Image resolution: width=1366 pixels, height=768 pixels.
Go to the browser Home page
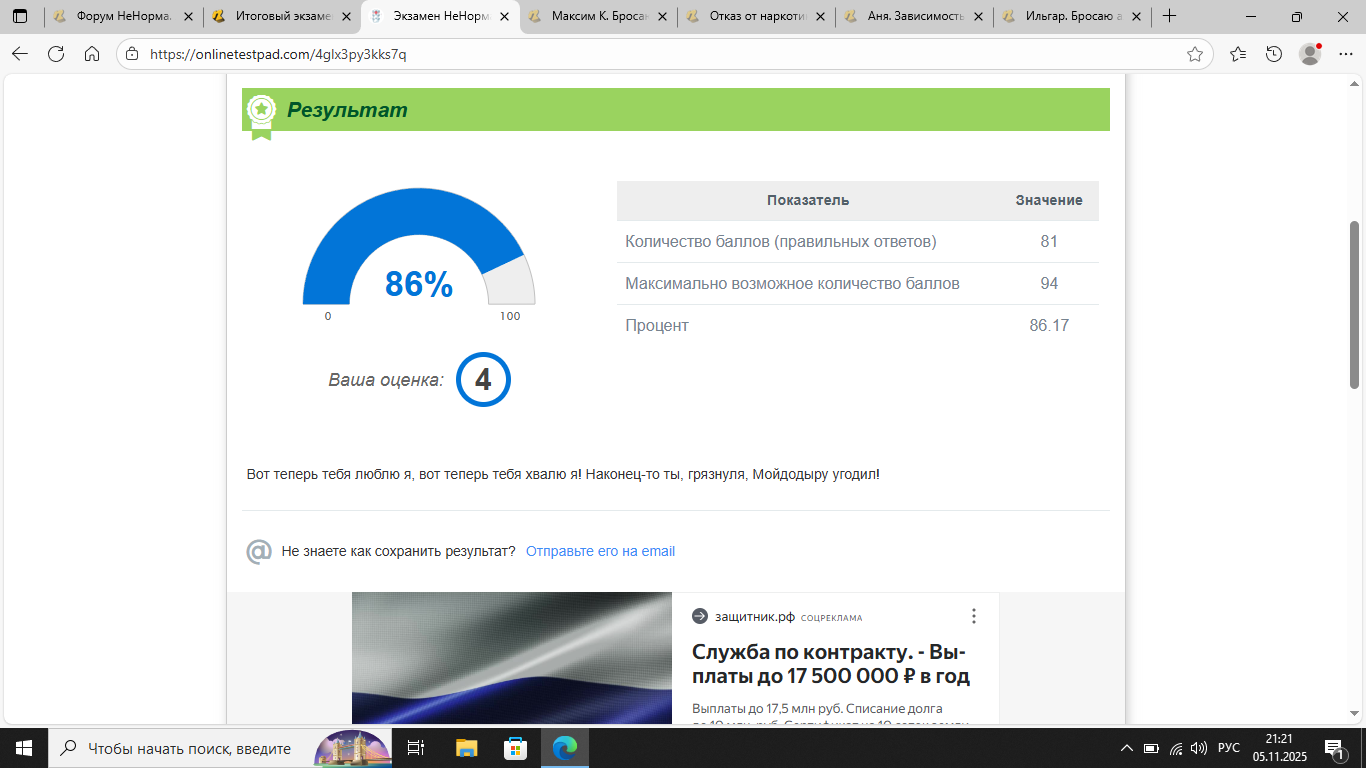[x=92, y=54]
